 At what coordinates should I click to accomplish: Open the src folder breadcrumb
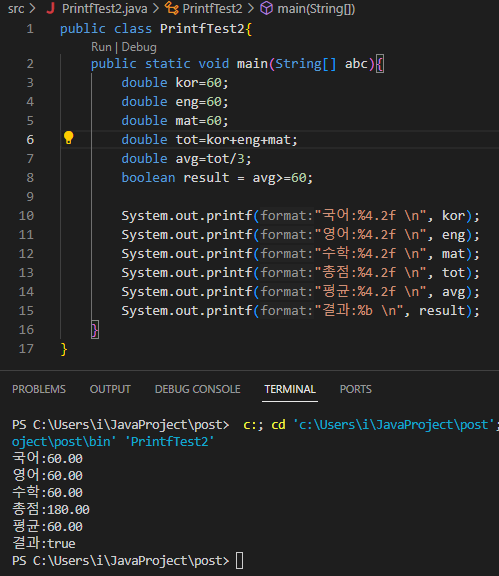coord(16,8)
